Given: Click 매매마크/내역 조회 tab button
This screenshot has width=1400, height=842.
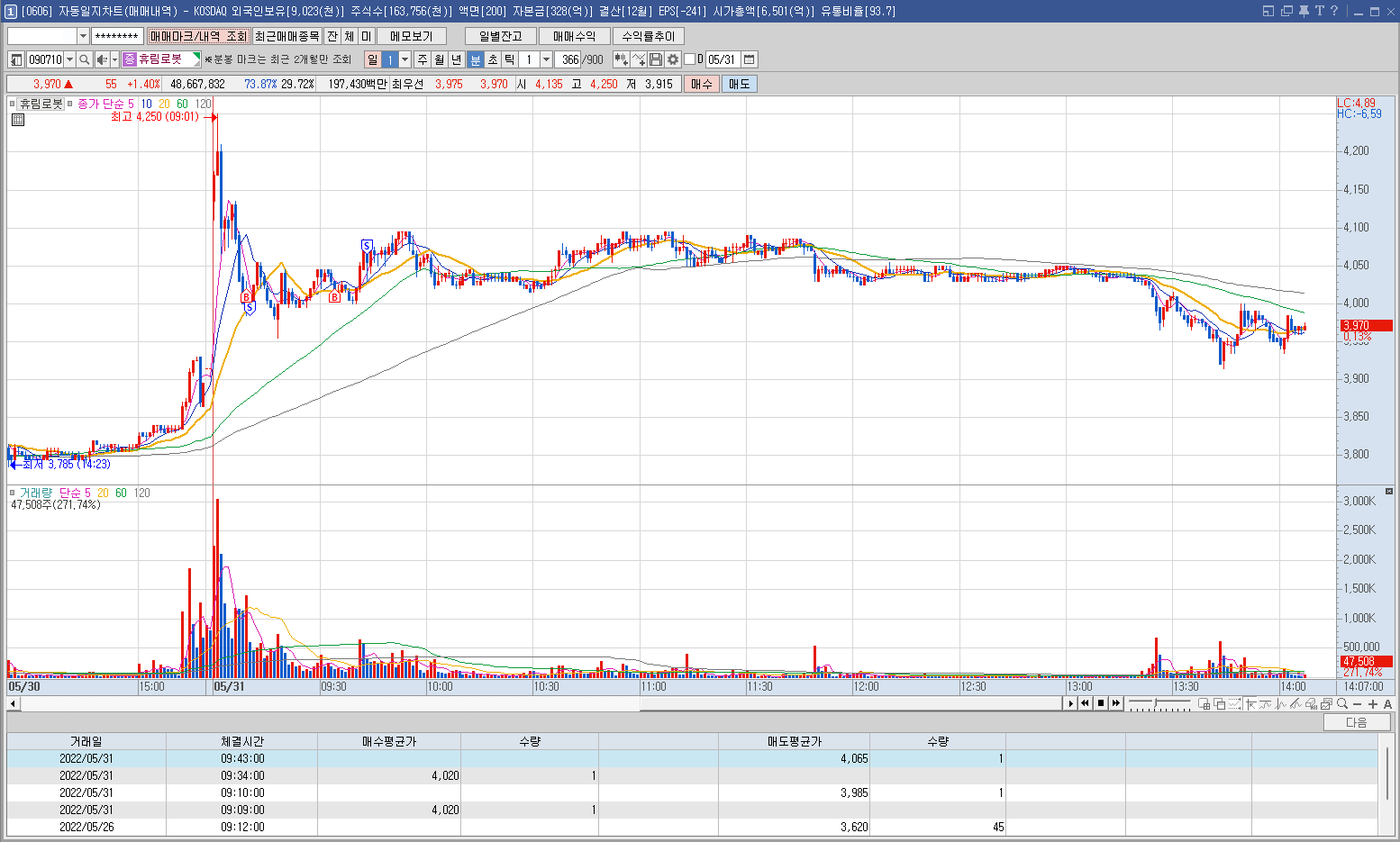Looking at the screenshot, I should coord(198,36).
